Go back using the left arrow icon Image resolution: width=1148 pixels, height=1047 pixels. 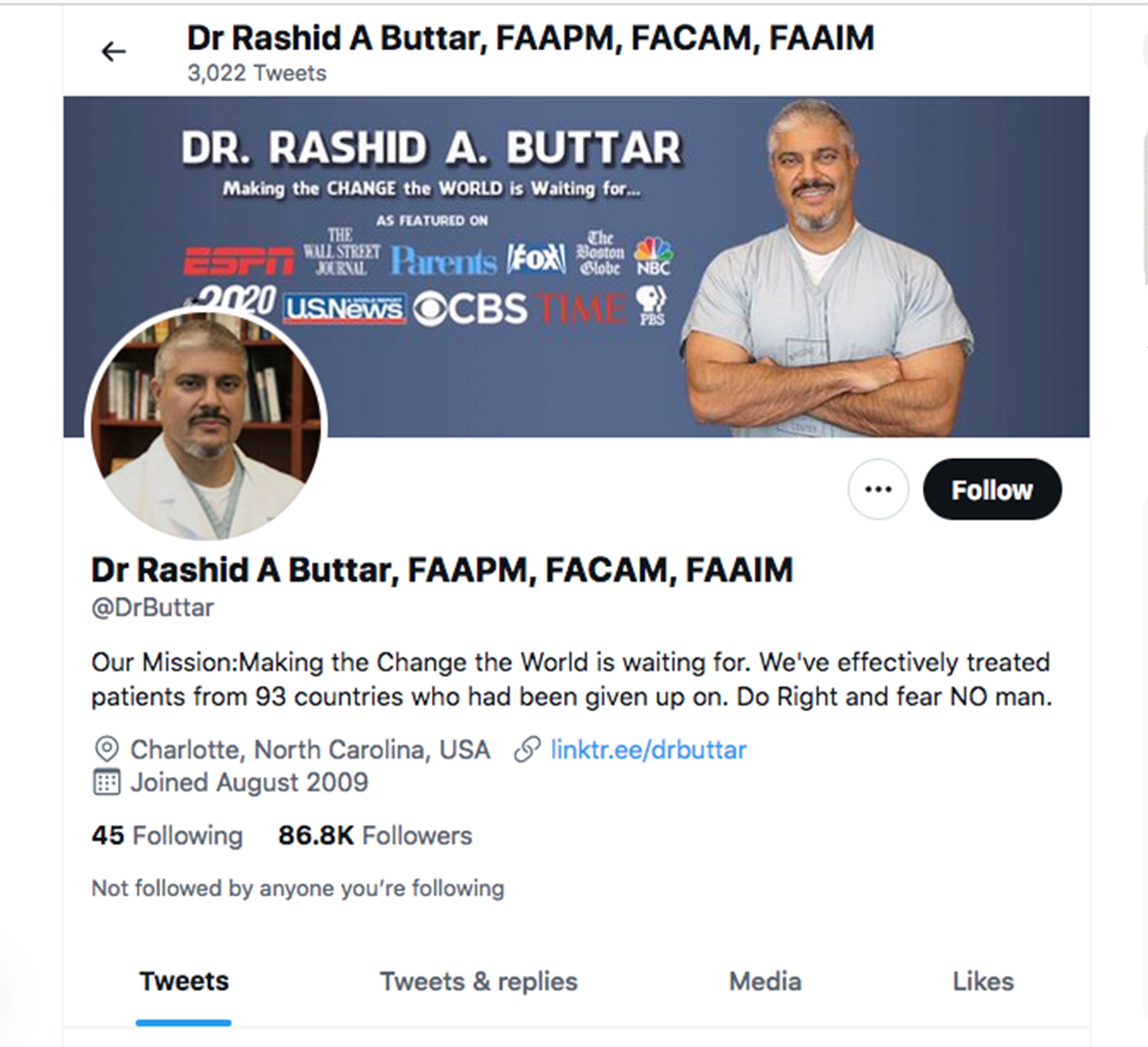(x=113, y=52)
